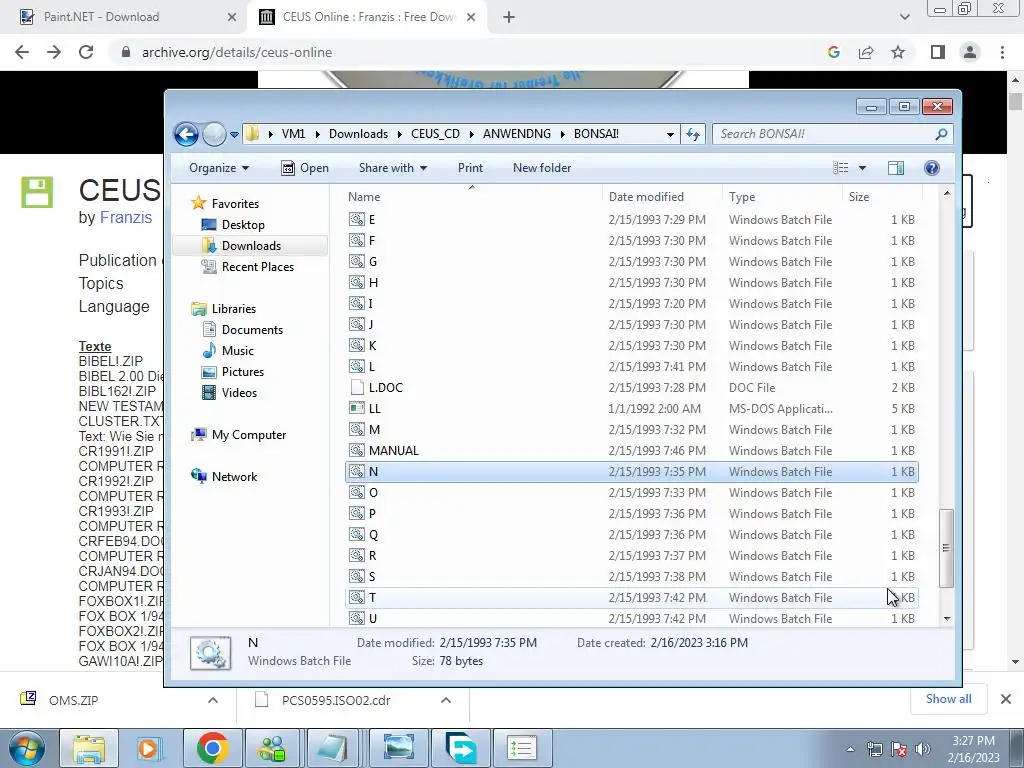Click the Chrome icon in the taskbar

[x=212, y=748]
